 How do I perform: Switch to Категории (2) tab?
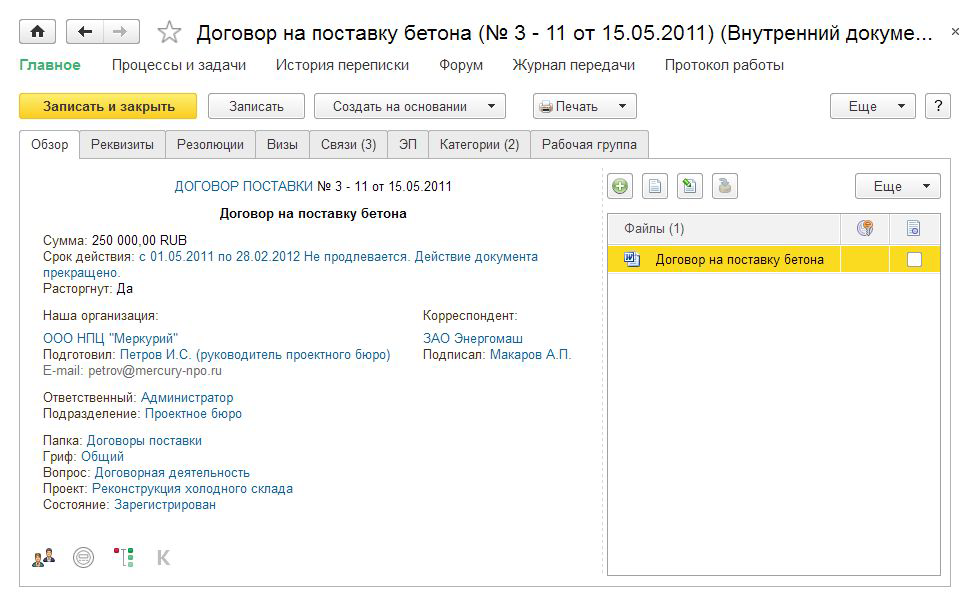pyautogui.click(x=479, y=144)
